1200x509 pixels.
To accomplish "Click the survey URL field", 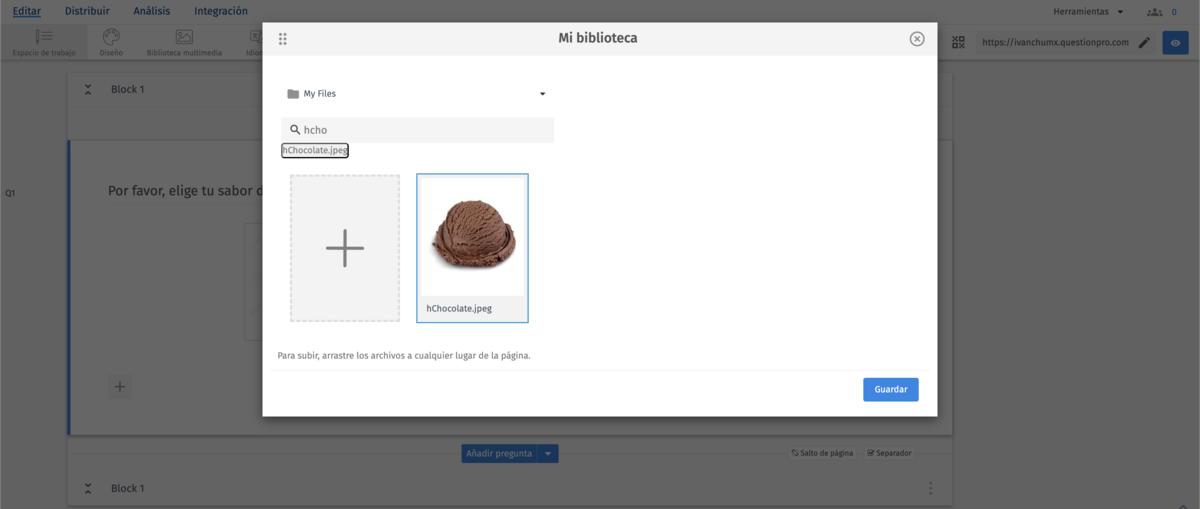I will point(1055,43).
